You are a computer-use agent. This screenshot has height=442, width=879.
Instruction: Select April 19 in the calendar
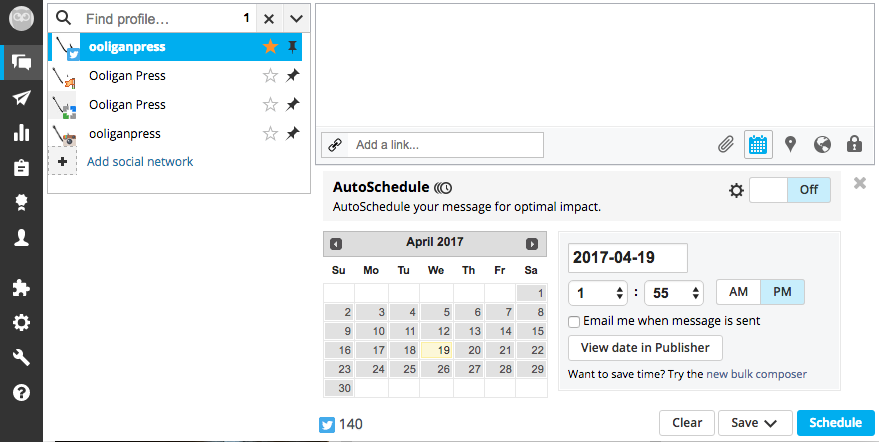(x=436, y=350)
